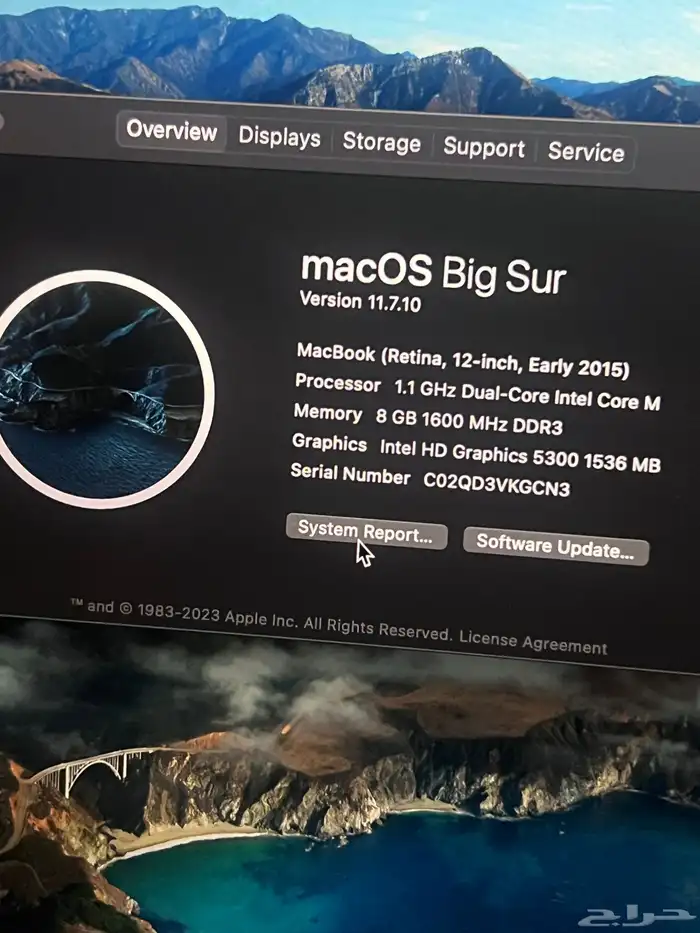Select the serial number value C02QD3VKGCN3

pos(497,484)
